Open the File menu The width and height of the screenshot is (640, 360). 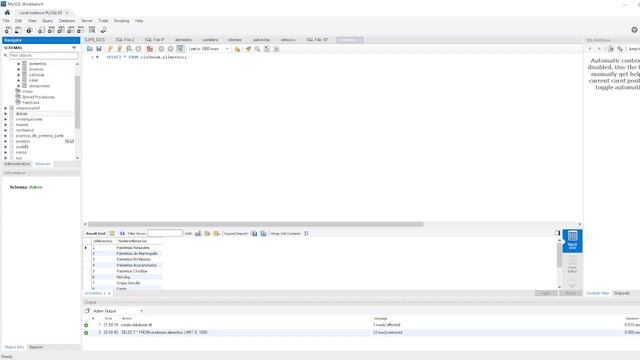coord(6,20)
